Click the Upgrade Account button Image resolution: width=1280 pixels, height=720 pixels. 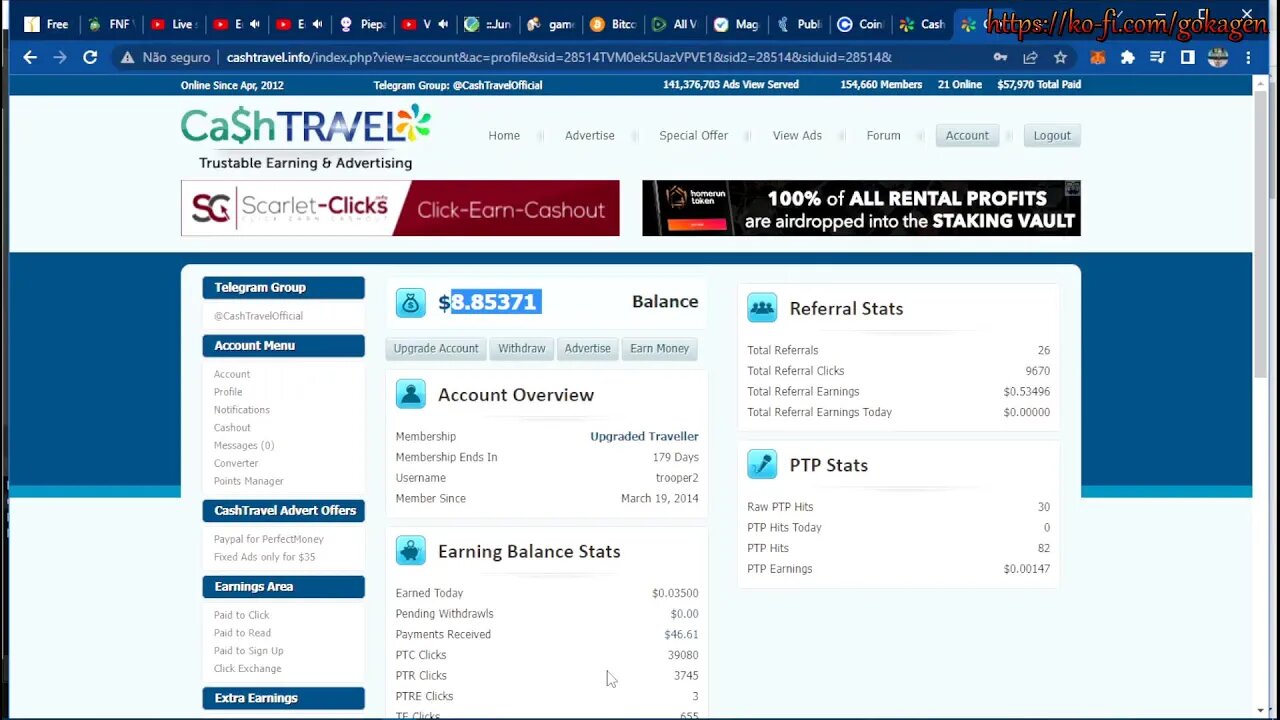point(436,348)
